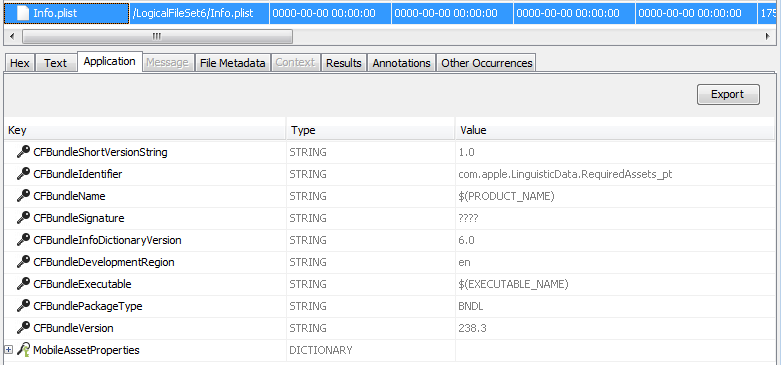The image size is (781, 365).
Task: Click the $(EXECUTABLE_NAME) value
Action: pos(514,284)
